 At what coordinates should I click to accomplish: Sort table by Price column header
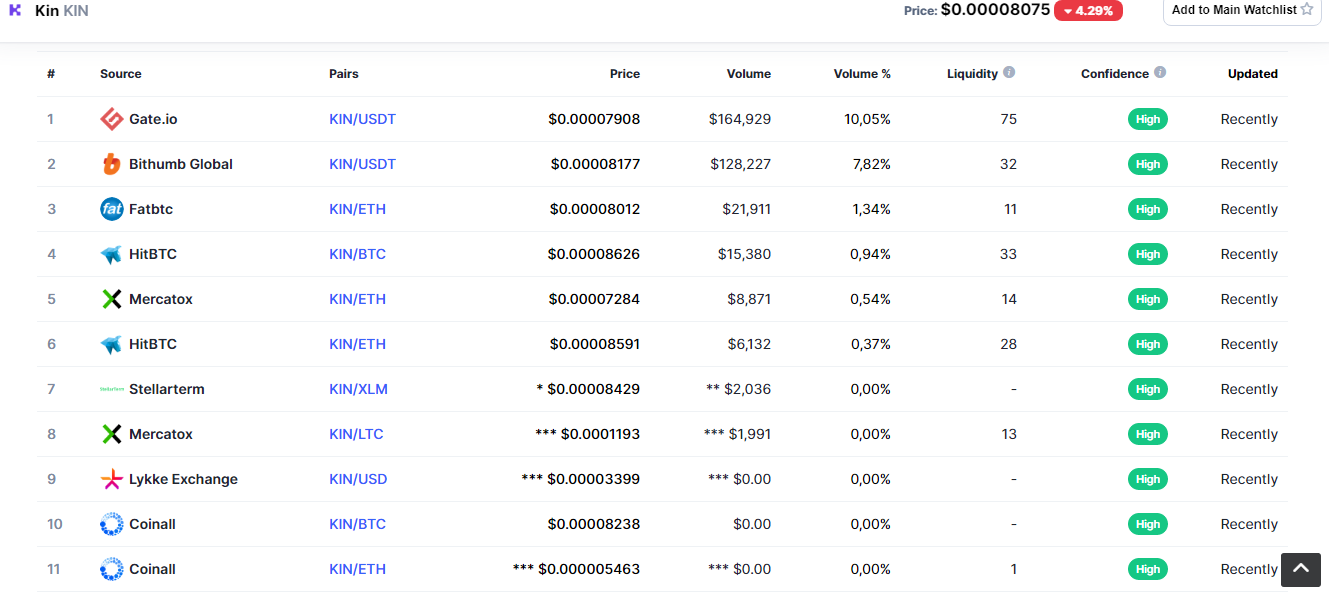625,74
